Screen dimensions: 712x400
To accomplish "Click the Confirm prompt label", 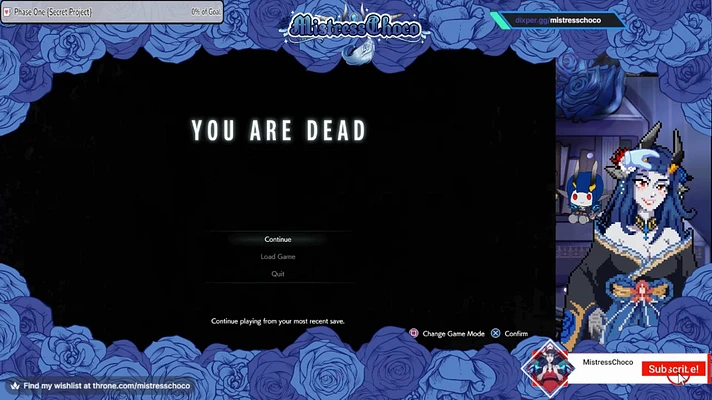I will 516,334.
